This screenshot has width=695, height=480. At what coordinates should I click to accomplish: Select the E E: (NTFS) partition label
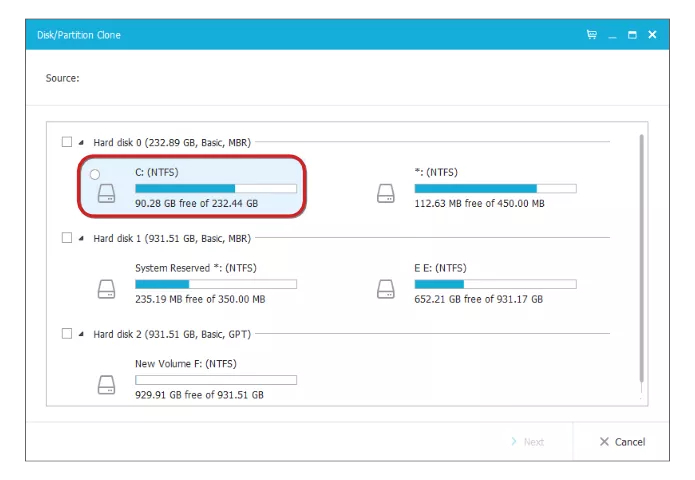point(440,268)
